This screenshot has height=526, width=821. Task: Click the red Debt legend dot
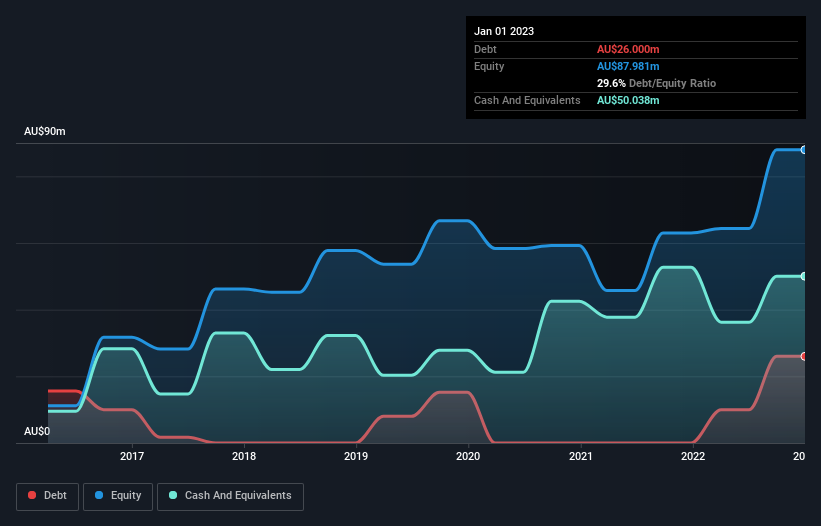click(32, 495)
